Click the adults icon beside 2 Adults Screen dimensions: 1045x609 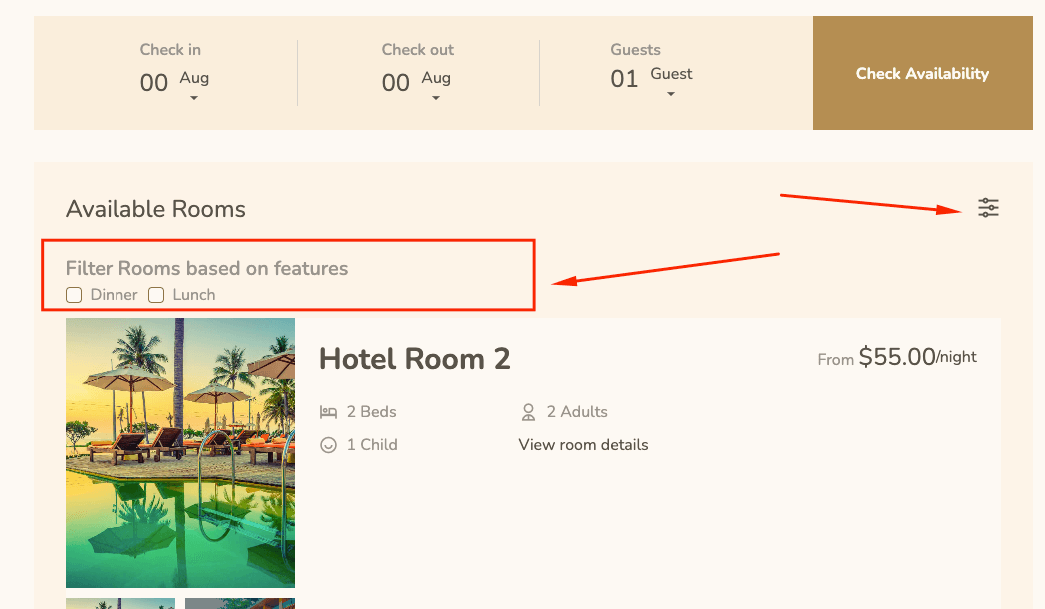pyautogui.click(x=528, y=411)
